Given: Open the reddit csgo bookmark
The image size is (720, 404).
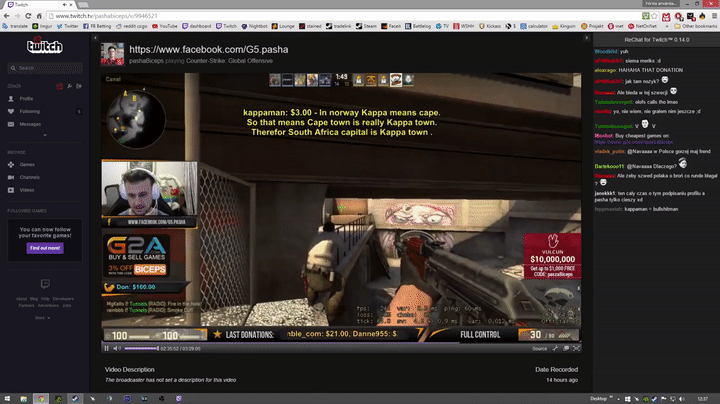Looking at the screenshot, I should coord(131,26).
